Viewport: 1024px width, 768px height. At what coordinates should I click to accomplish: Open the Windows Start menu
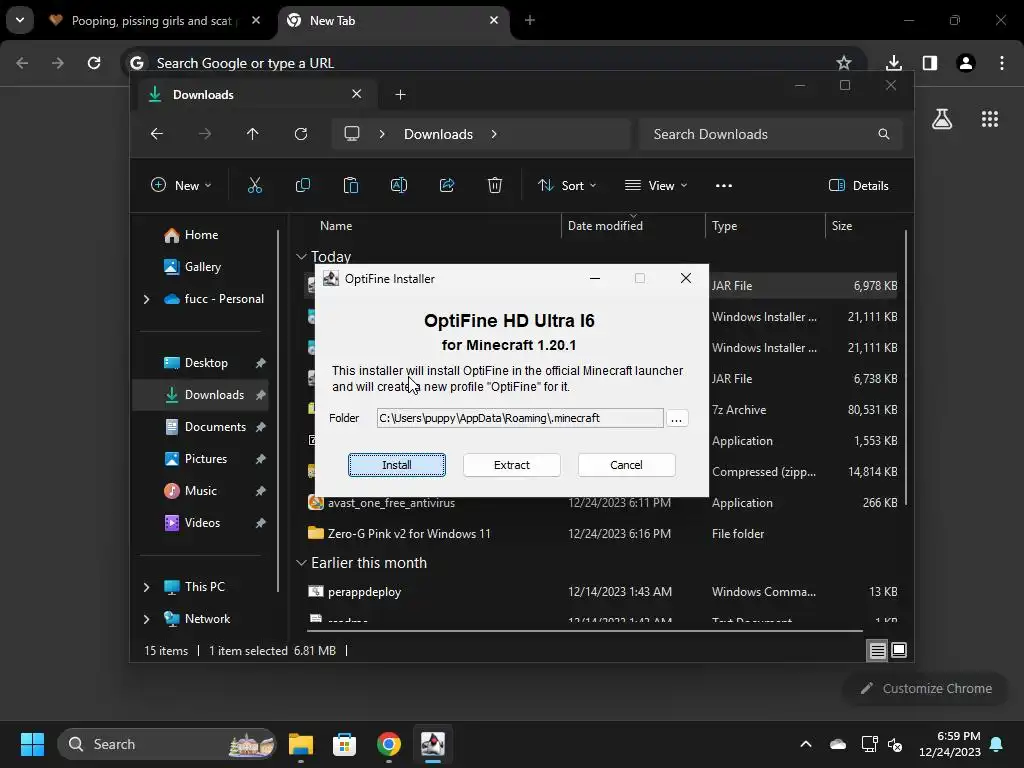32,744
